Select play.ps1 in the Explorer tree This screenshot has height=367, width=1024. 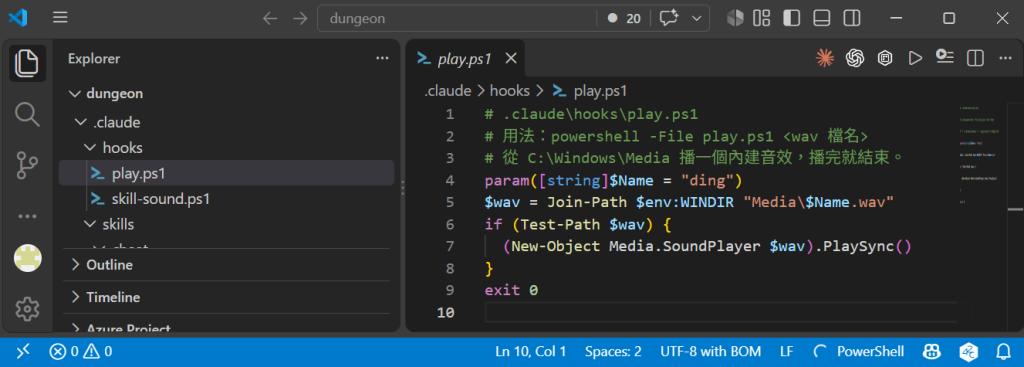pos(227,173)
